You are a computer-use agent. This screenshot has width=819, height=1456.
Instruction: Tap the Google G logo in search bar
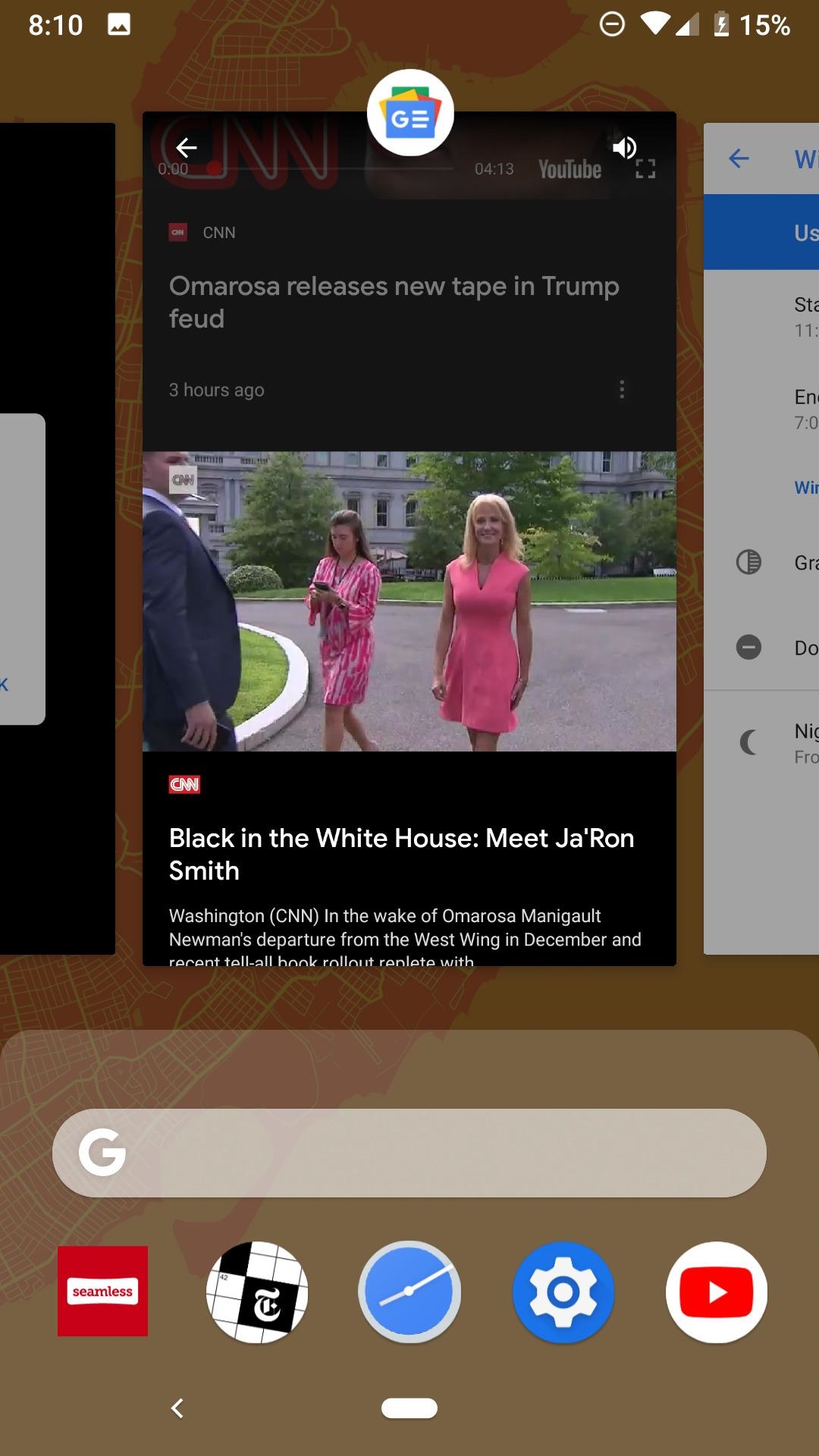point(102,1152)
